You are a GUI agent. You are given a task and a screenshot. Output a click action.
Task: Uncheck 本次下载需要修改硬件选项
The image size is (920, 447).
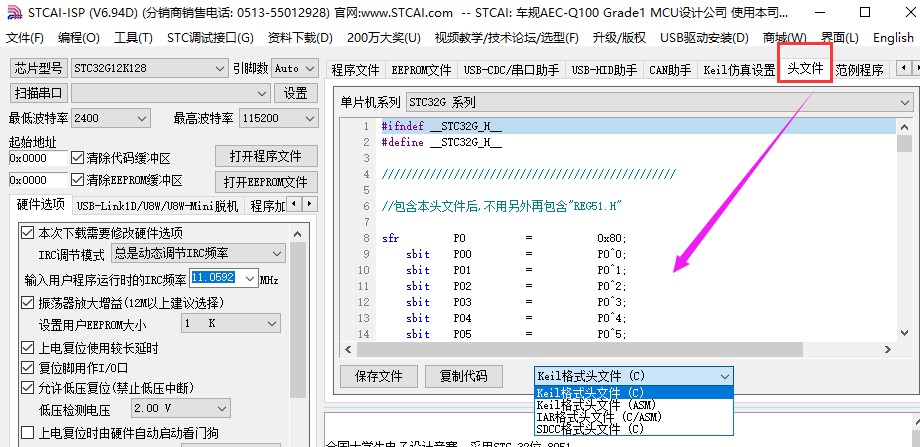[x=28, y=232]
